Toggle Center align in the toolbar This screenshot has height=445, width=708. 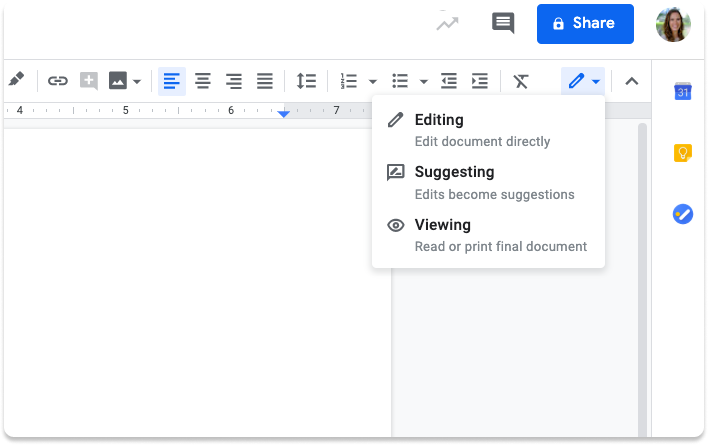203,81
